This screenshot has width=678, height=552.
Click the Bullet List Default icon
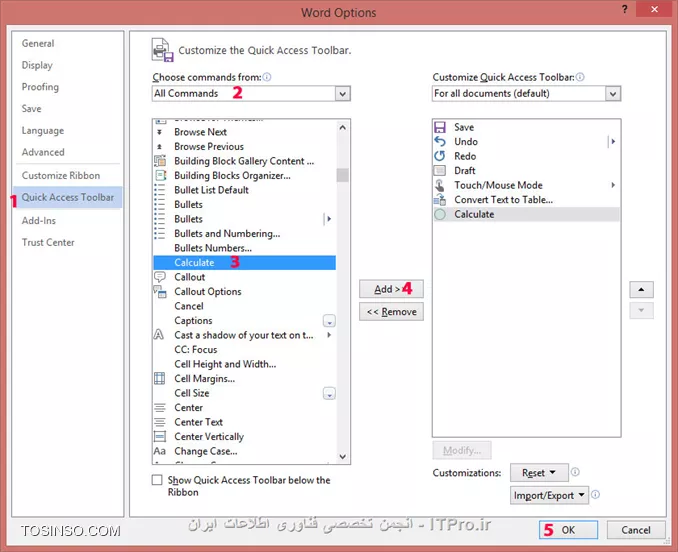[x=160, y=190]
